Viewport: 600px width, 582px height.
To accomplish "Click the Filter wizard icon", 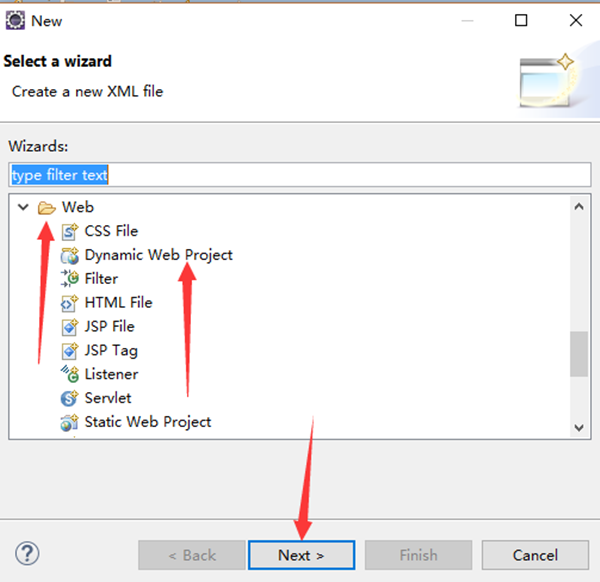I will pos(70,279).
